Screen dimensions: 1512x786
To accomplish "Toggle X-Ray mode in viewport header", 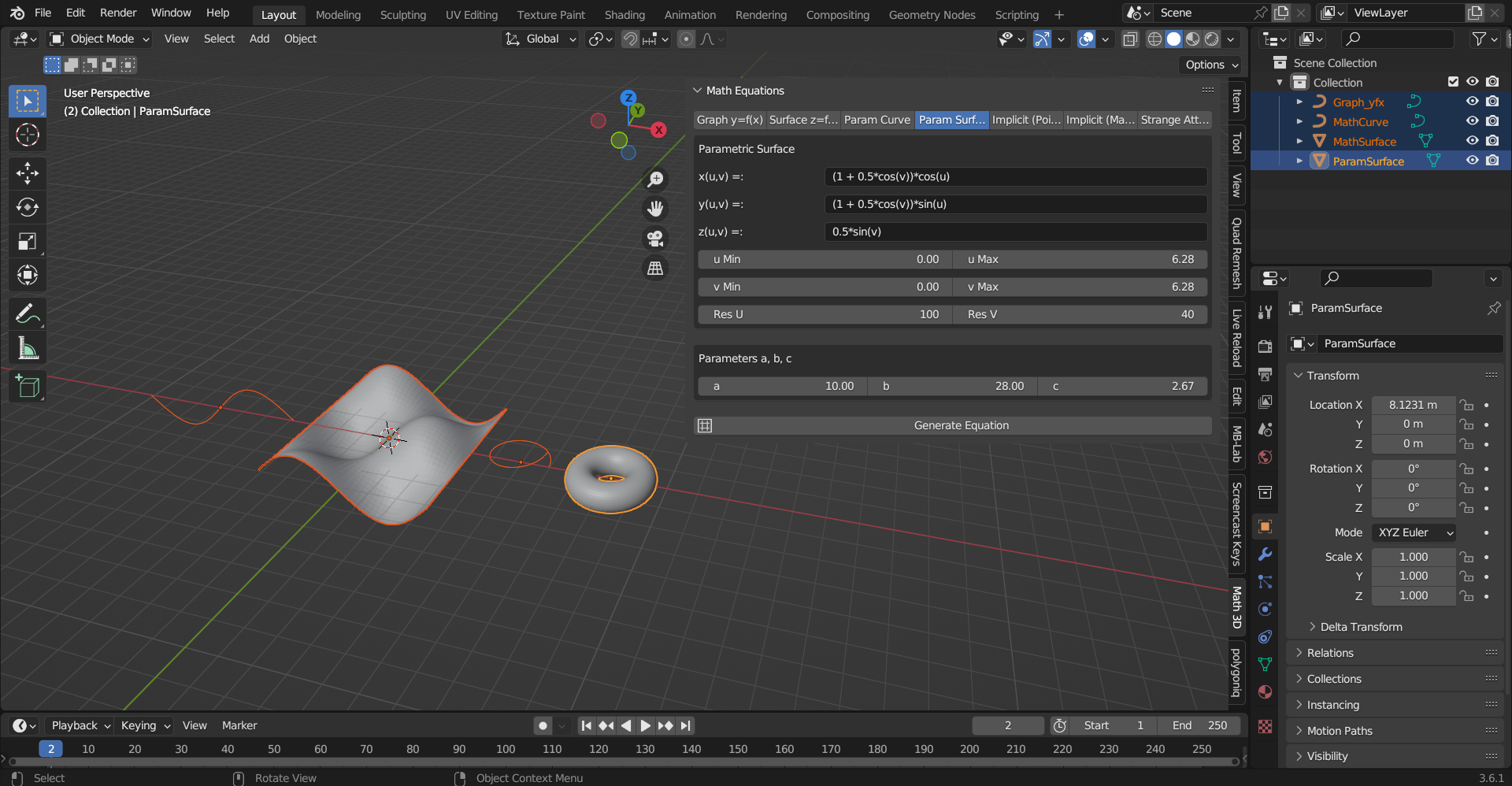I will point(1130,39).
